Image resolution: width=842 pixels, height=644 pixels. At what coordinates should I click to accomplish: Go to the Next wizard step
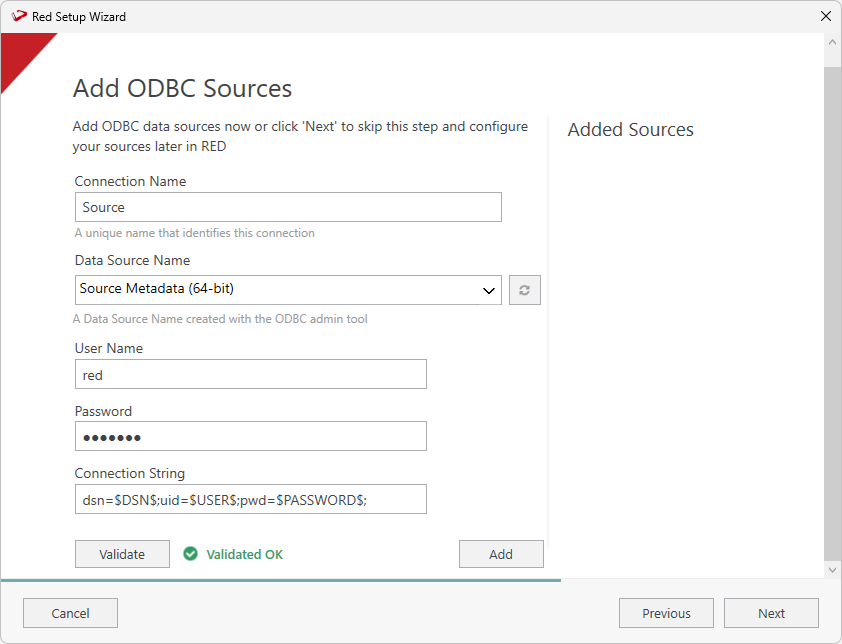tap(771, 613)
